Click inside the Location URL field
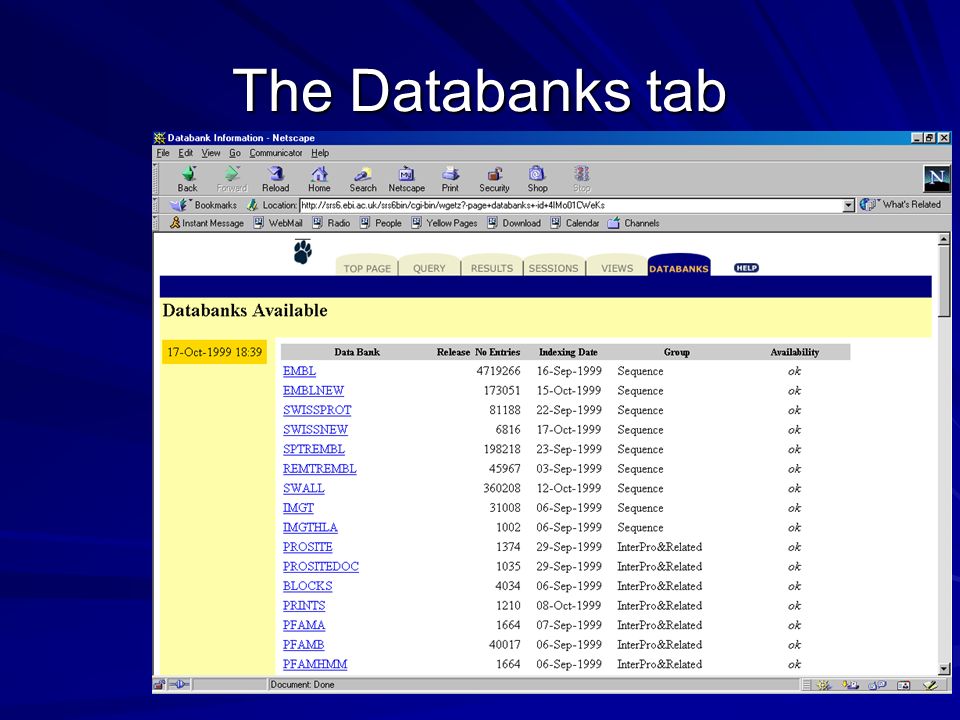 click(x=571, y=205)
